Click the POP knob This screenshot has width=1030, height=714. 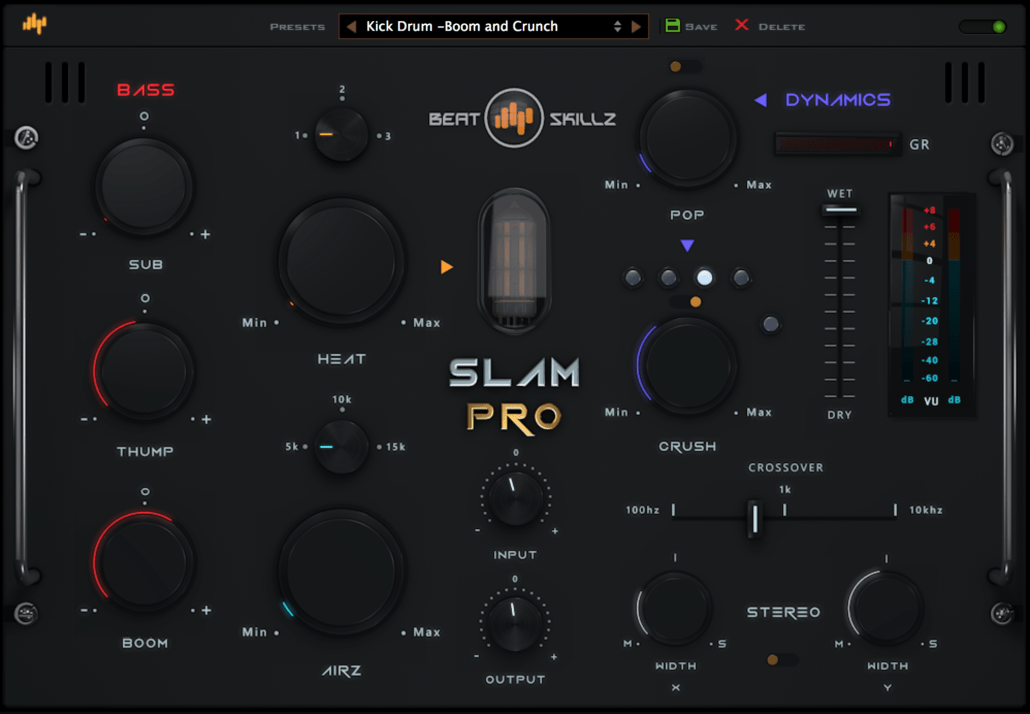tap(688, 139)
